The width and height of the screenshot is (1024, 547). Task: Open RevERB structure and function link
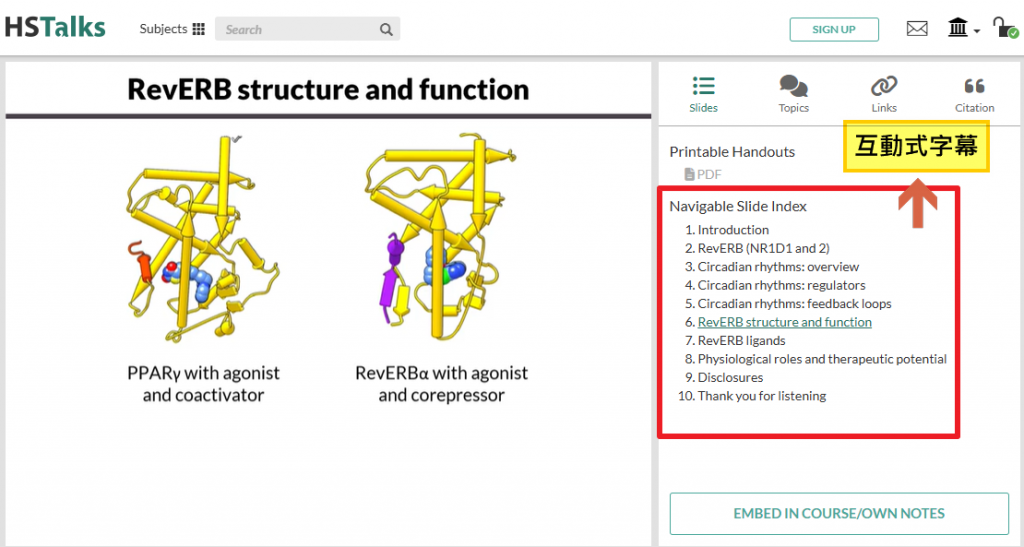point(784,322)
